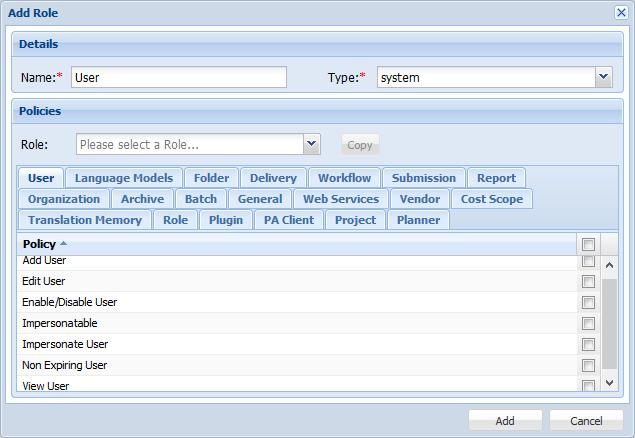
Task: Expand the Role selection combo box
Action: click(x=311, y=144)
